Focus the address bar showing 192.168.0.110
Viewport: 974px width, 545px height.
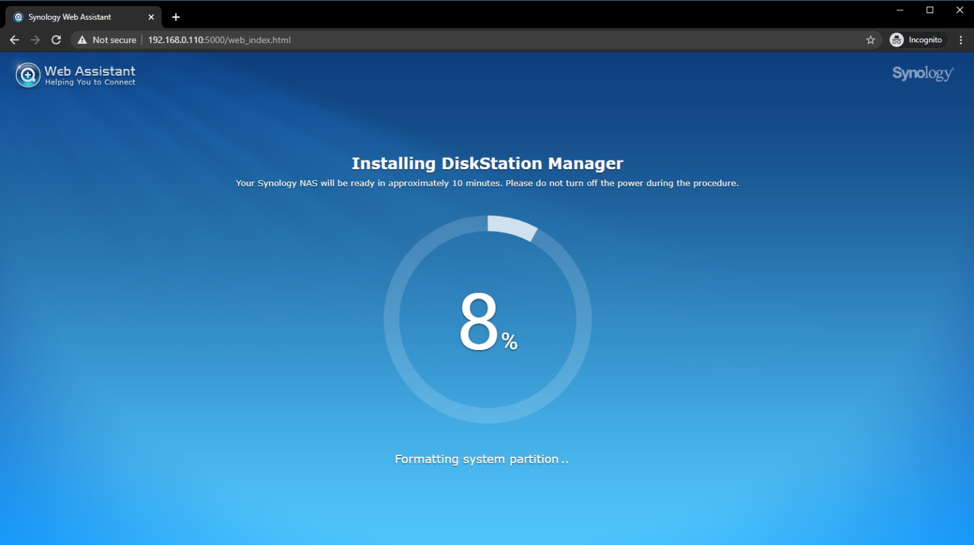point(400,40)
